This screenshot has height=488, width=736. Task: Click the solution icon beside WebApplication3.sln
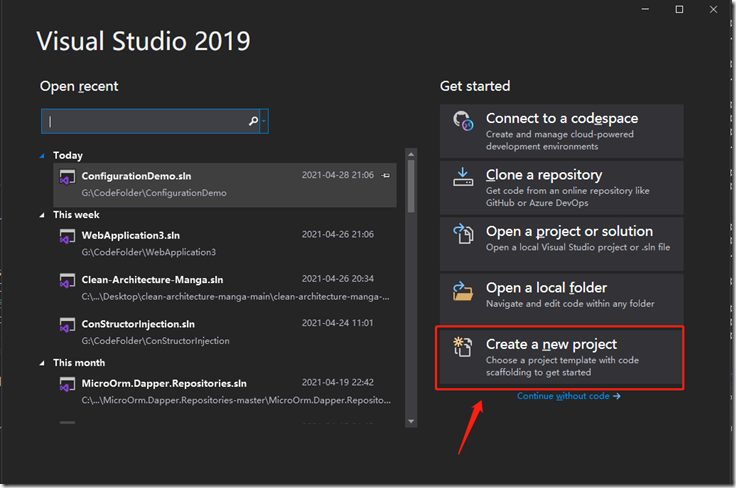67,236
